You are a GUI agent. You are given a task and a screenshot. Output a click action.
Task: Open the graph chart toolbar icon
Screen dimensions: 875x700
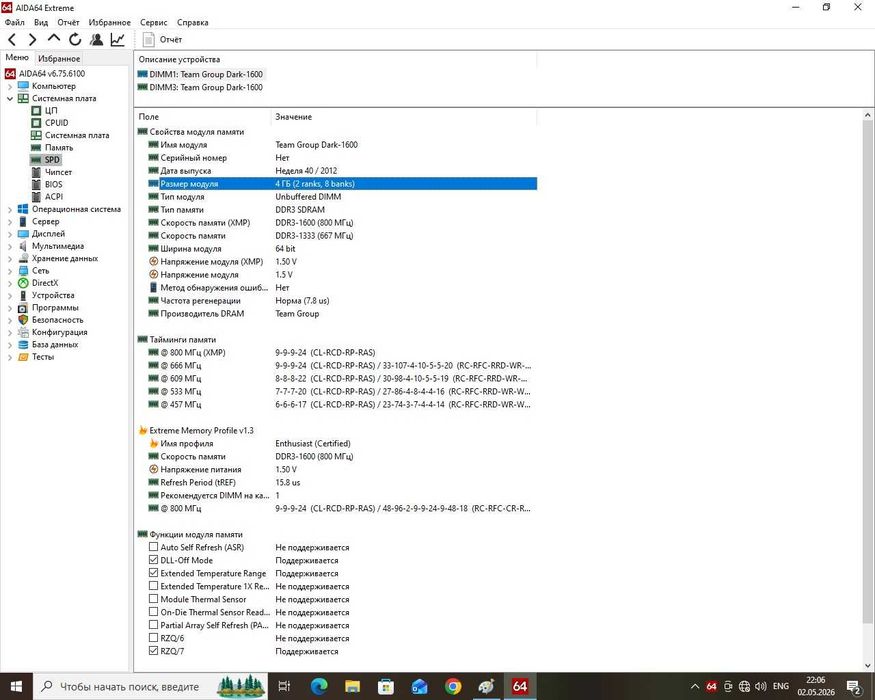118,40
